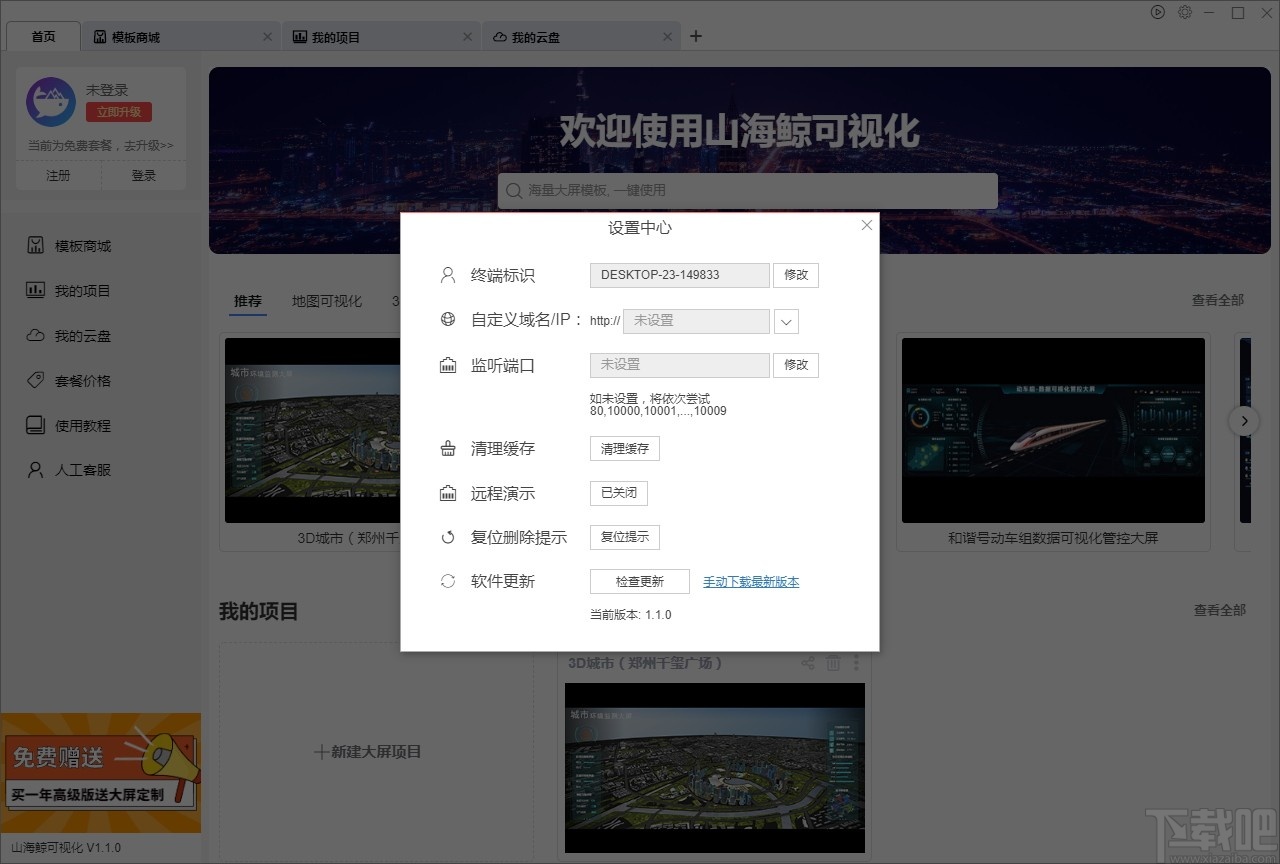Click the broom icon beside 清理缓存
1280x864 pixels.
[x=448, y=449]
